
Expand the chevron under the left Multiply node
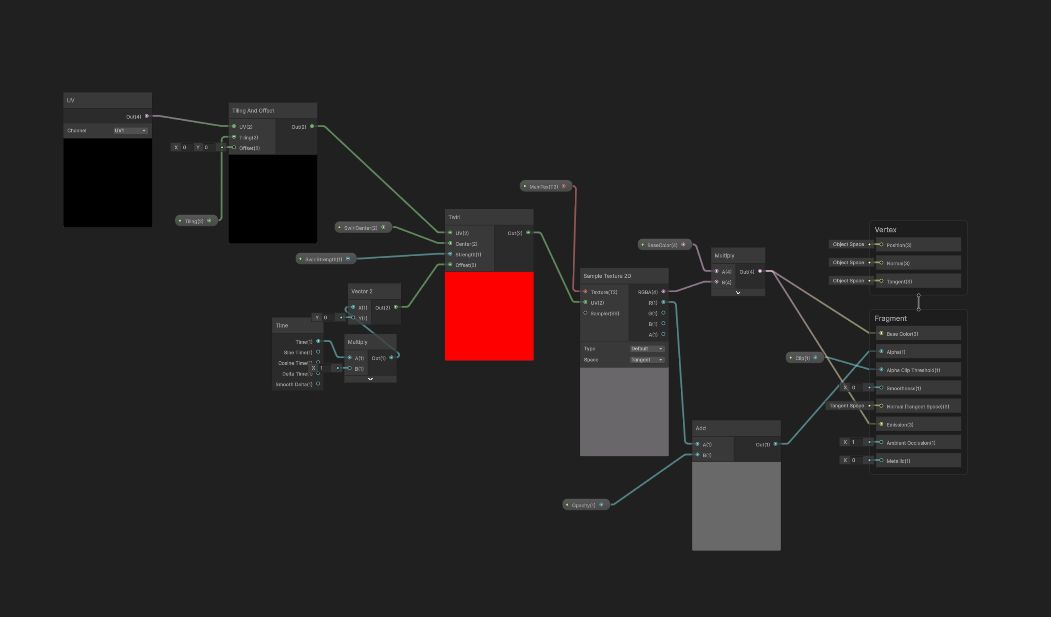click(x=370, y=379)
